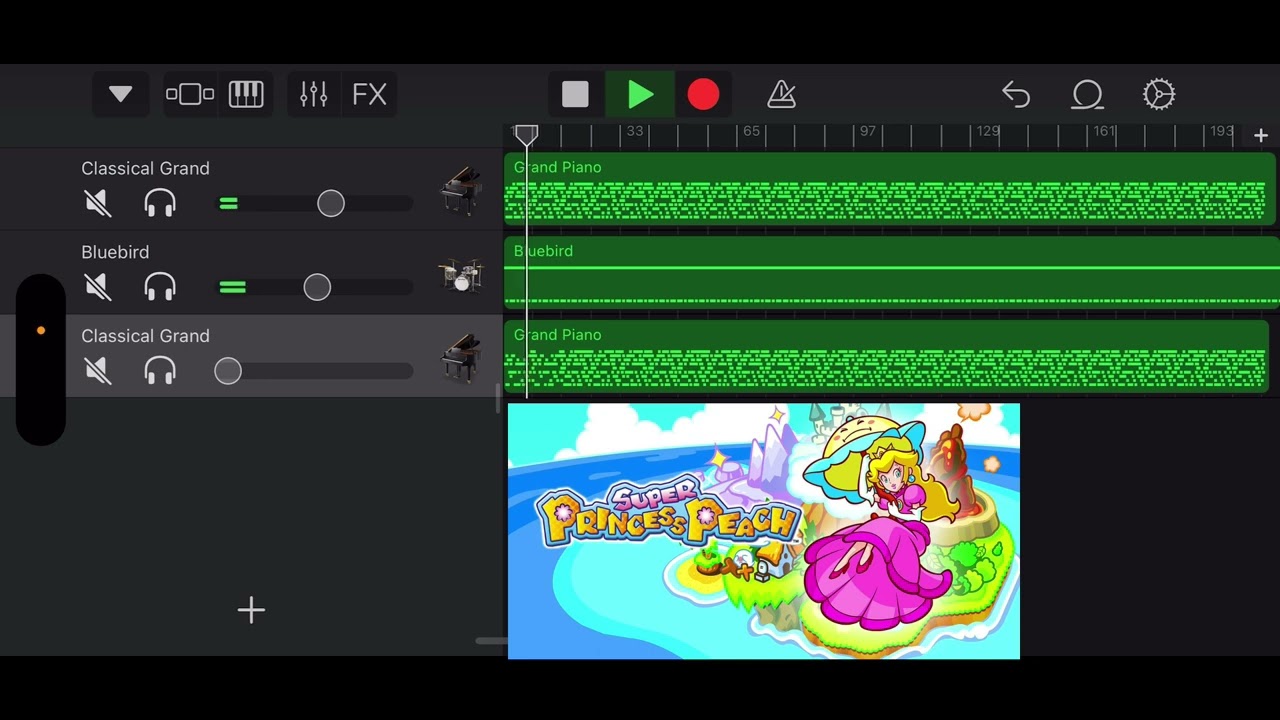Mute the first Classical Grand track
Screen dimensions: 1280x720
click(x=98, y=203)
